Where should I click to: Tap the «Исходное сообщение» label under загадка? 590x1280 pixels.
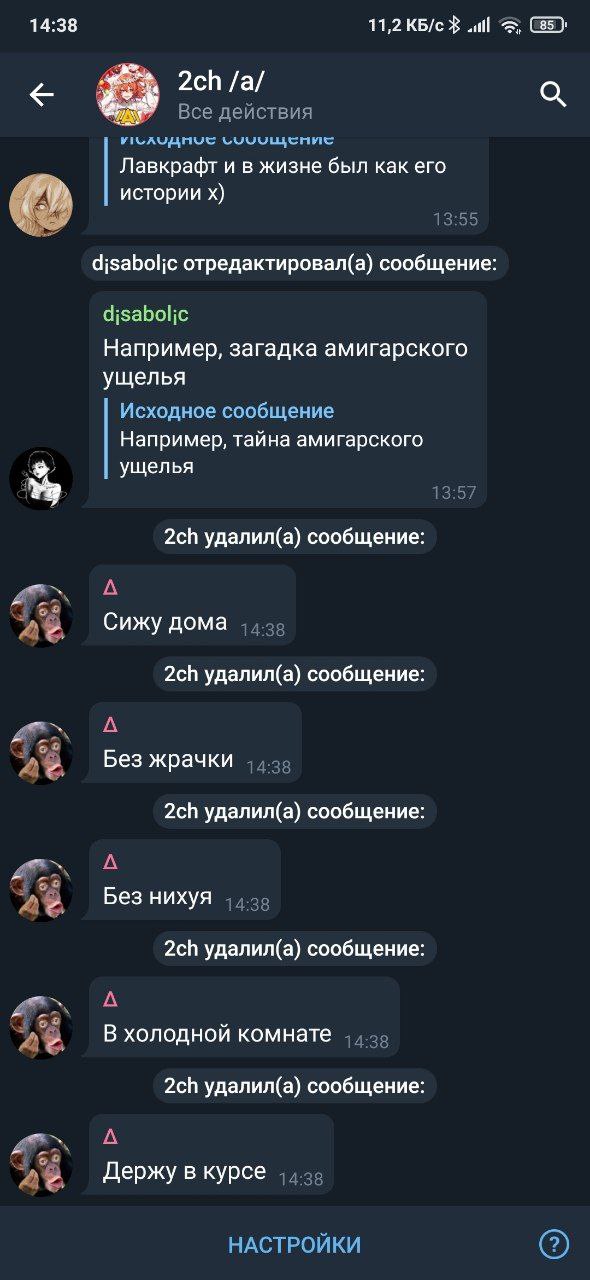[227, 411]
